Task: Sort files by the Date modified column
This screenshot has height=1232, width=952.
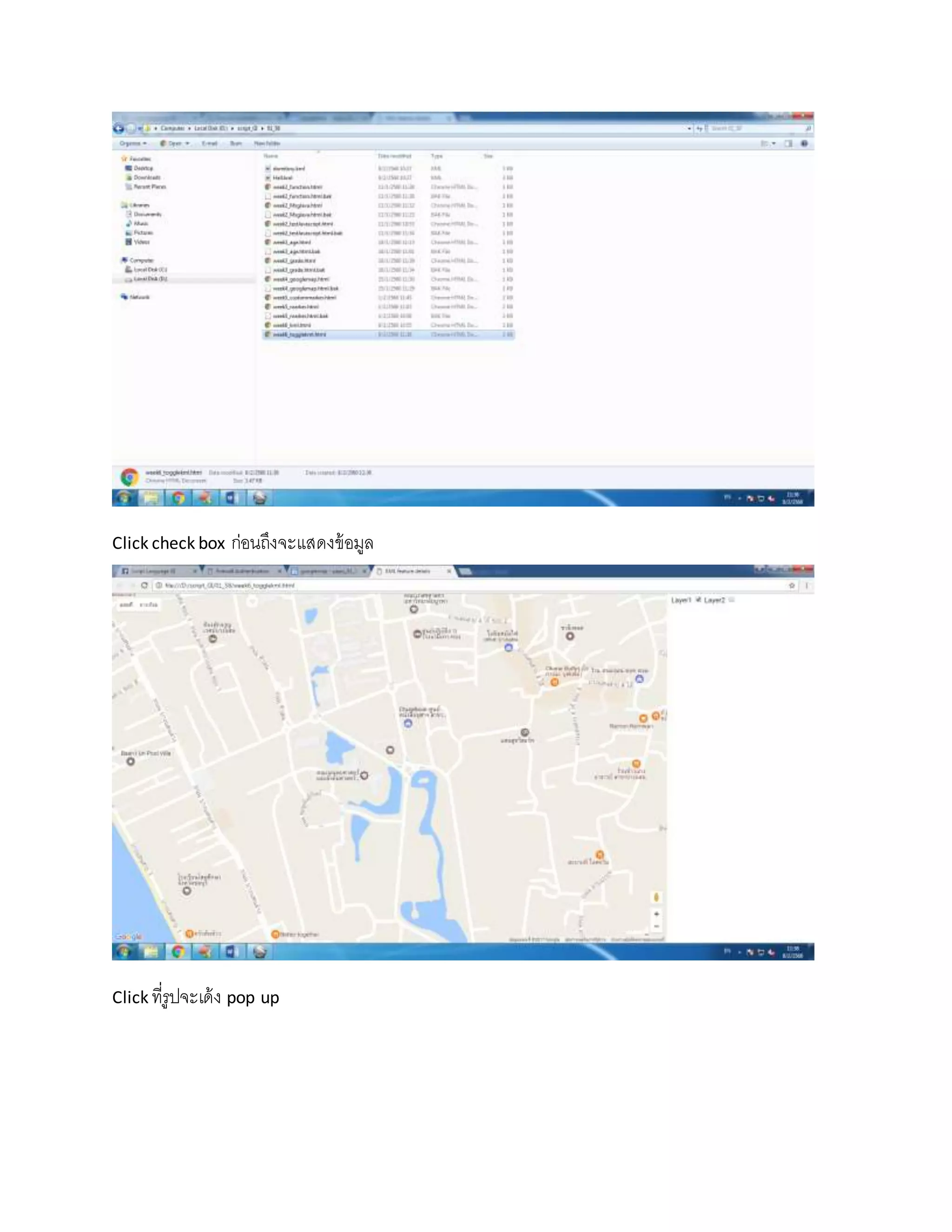Action: coord(394,156)
